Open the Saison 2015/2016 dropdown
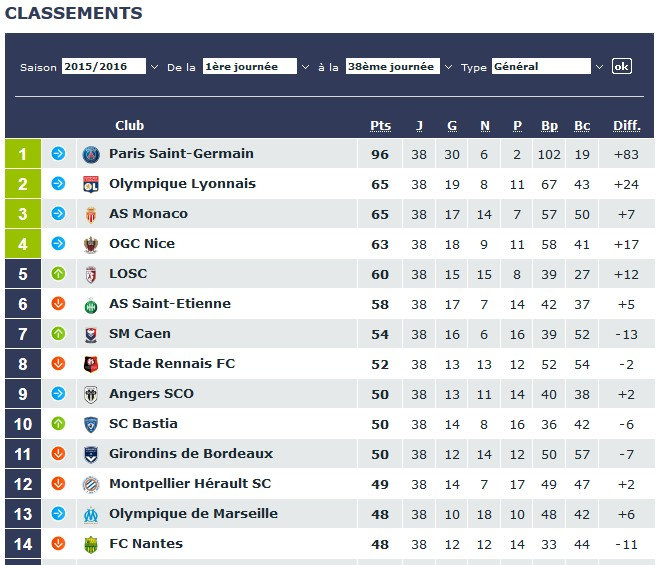 coord(110,67)
